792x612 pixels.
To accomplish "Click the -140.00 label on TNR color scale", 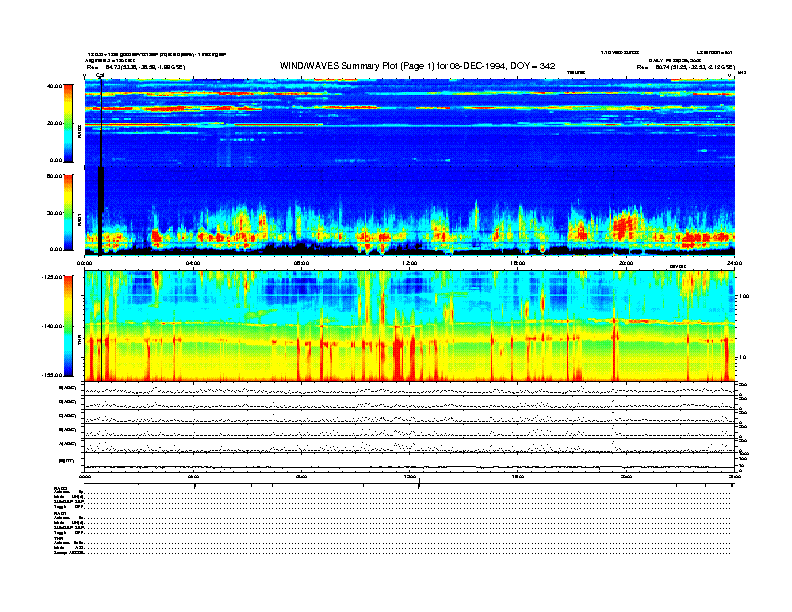I will pos(52,326).
